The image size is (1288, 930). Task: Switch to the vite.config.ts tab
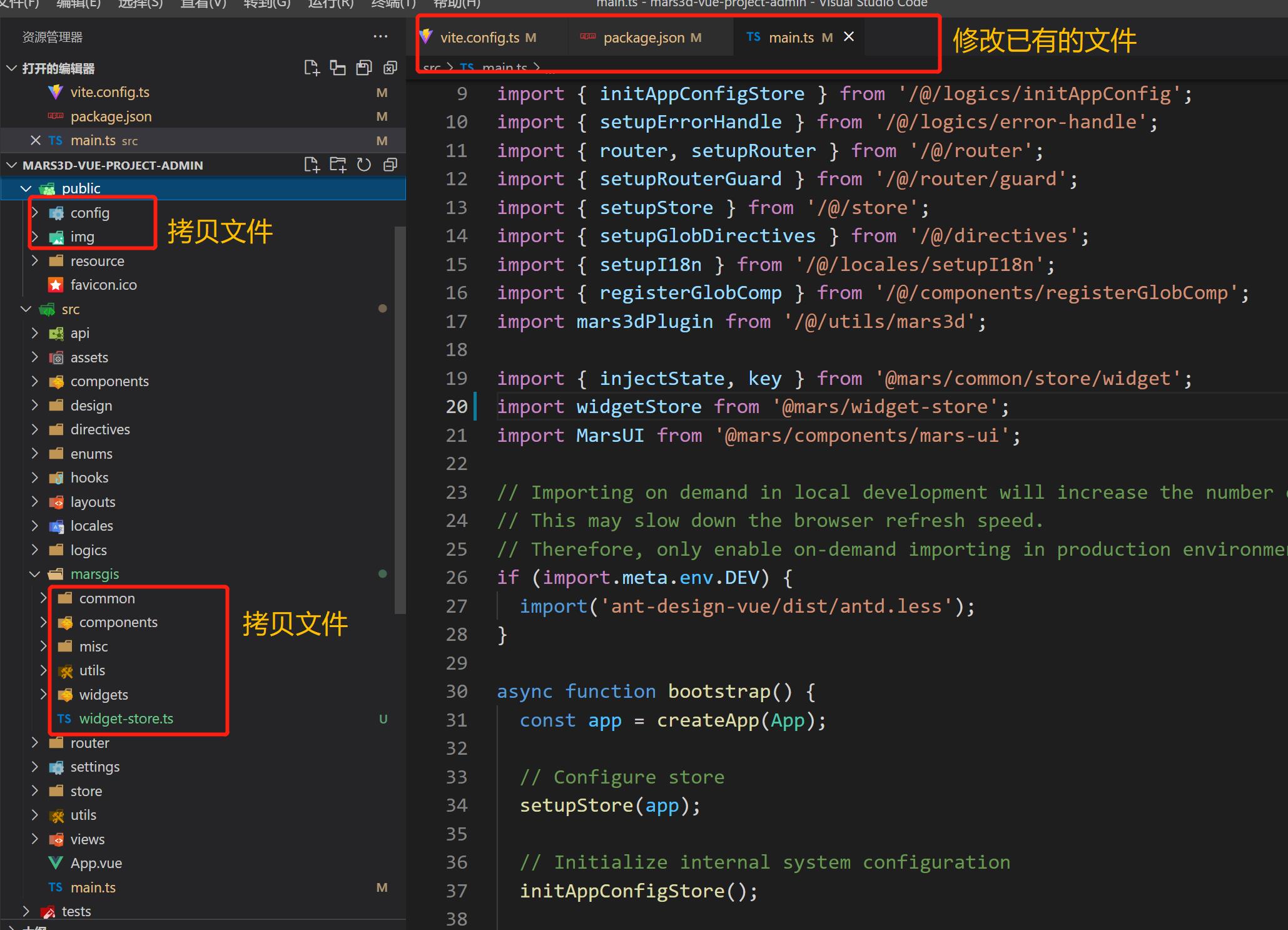[479, 38]
